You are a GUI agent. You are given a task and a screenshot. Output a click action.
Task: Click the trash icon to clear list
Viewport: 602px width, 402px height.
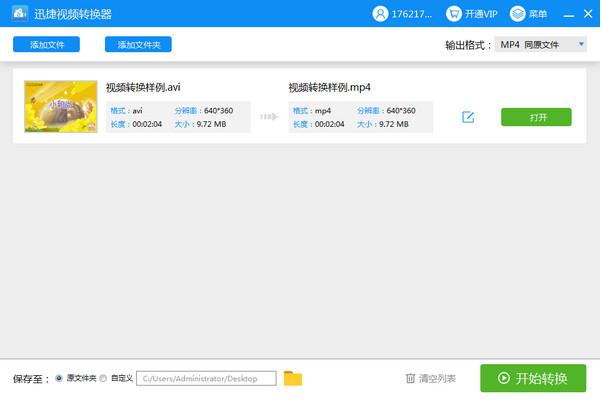point(410,378)
